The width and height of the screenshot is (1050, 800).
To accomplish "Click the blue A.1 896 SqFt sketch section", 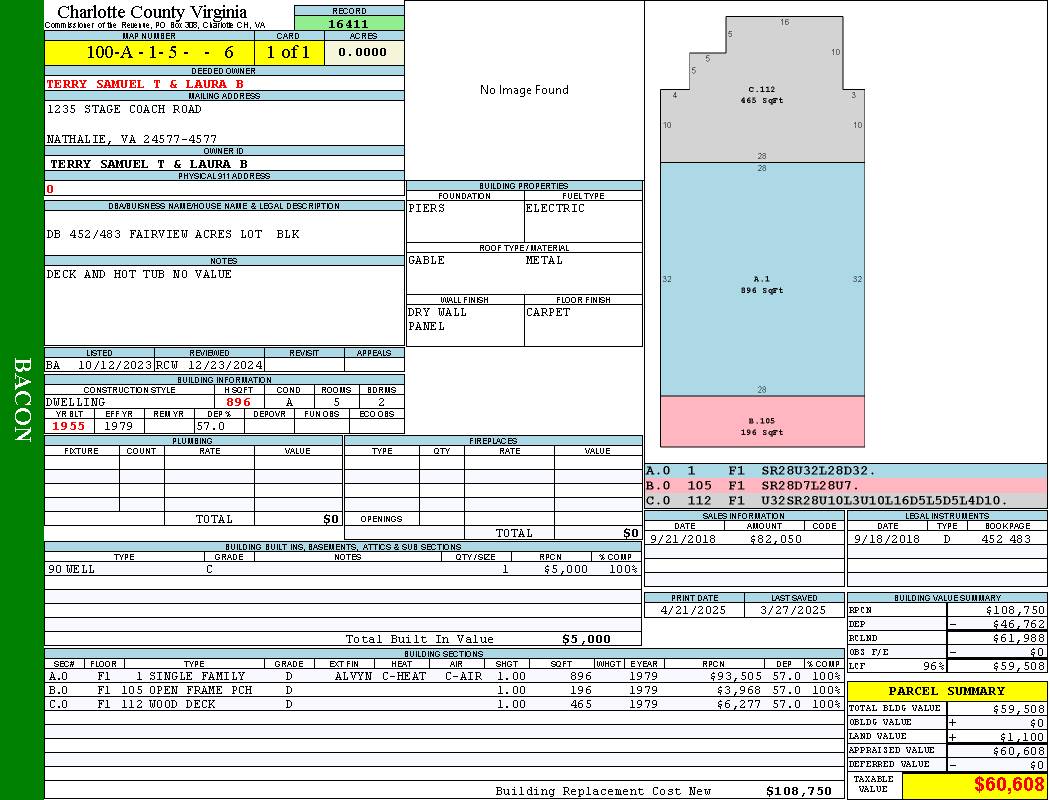I will [x=762, y=279].
